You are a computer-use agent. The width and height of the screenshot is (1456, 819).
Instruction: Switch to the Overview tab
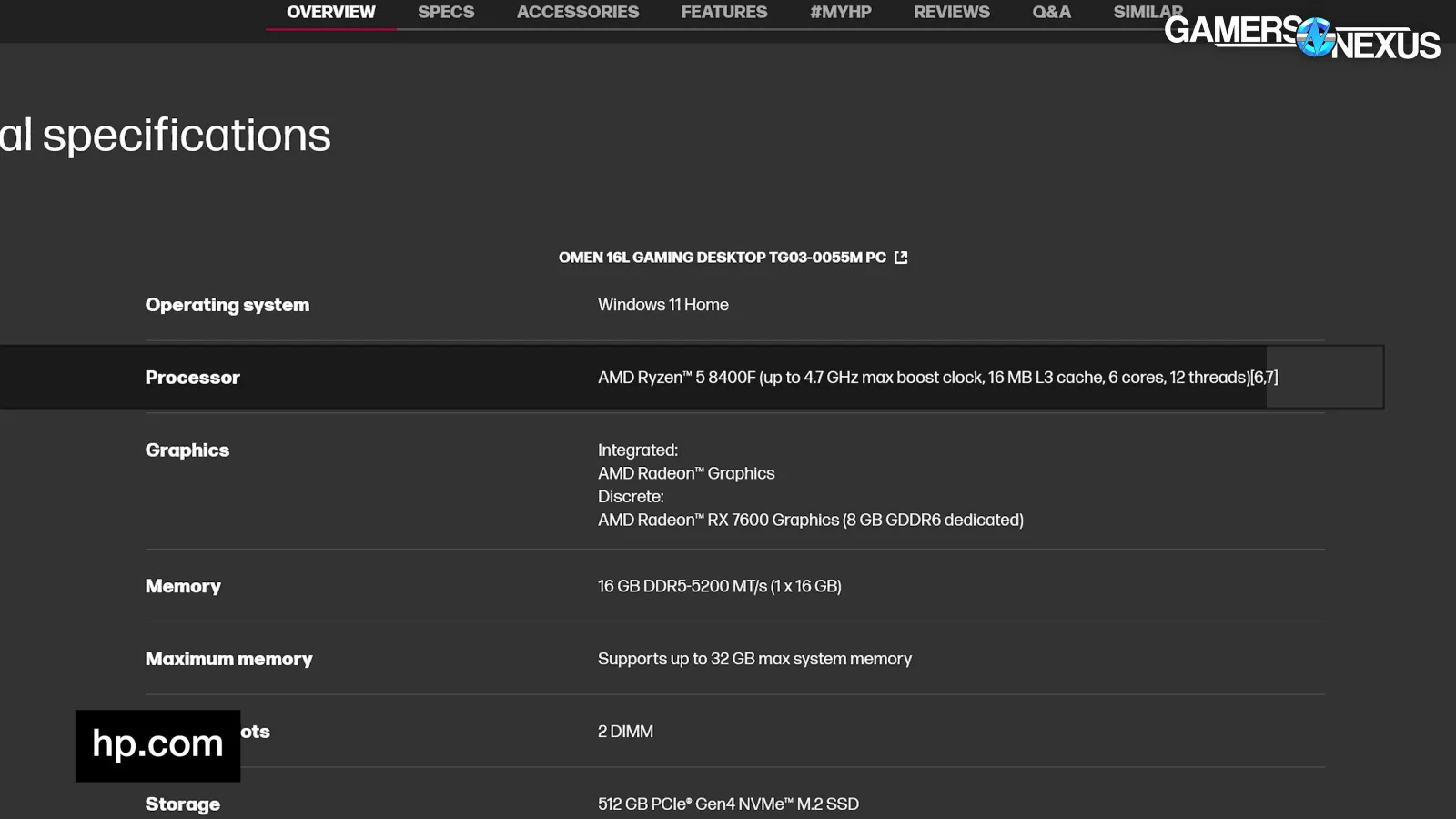(x=331, y=13)
